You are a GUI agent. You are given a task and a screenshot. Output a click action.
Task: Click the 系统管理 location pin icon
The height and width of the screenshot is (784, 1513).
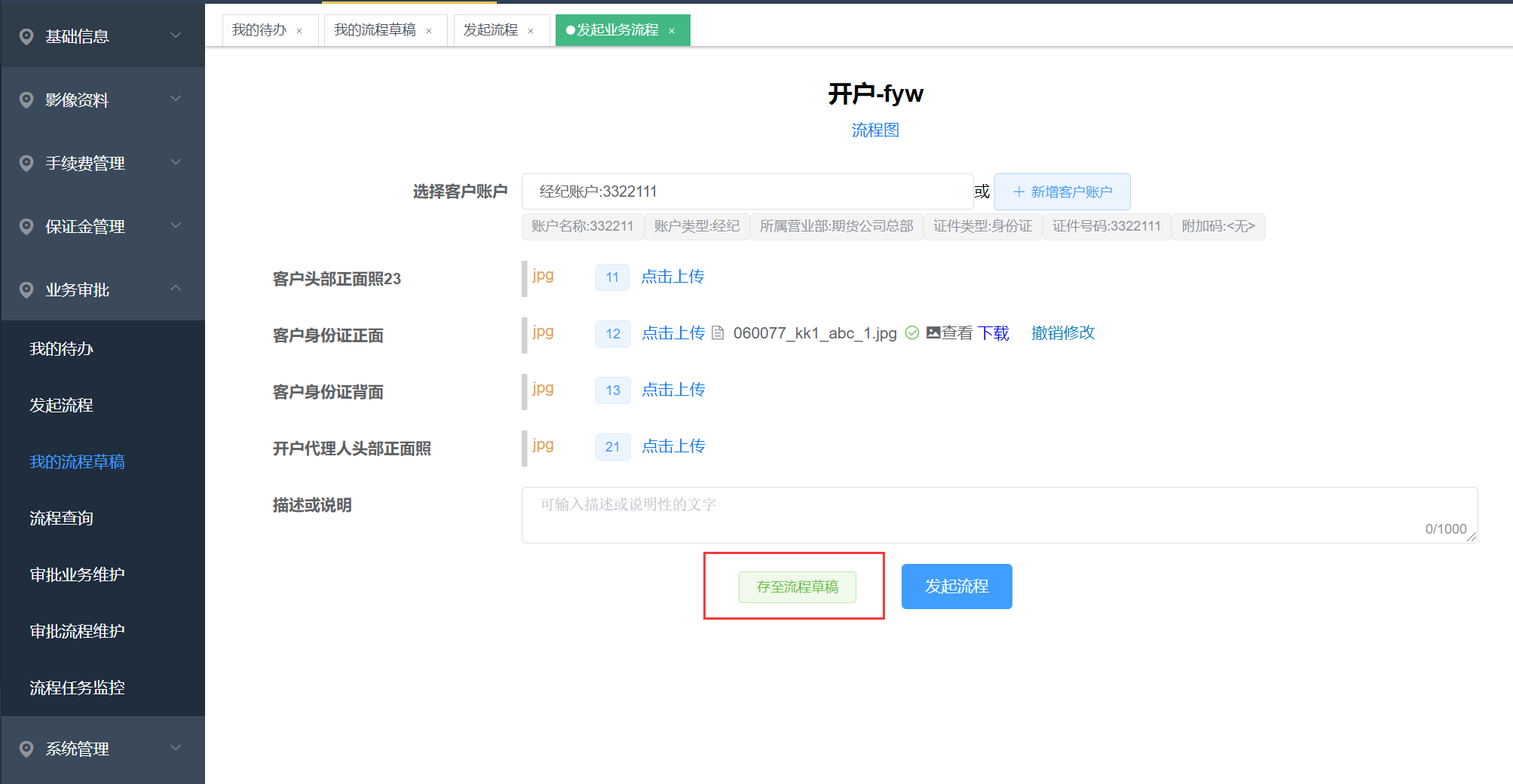(x=26, y=749)
